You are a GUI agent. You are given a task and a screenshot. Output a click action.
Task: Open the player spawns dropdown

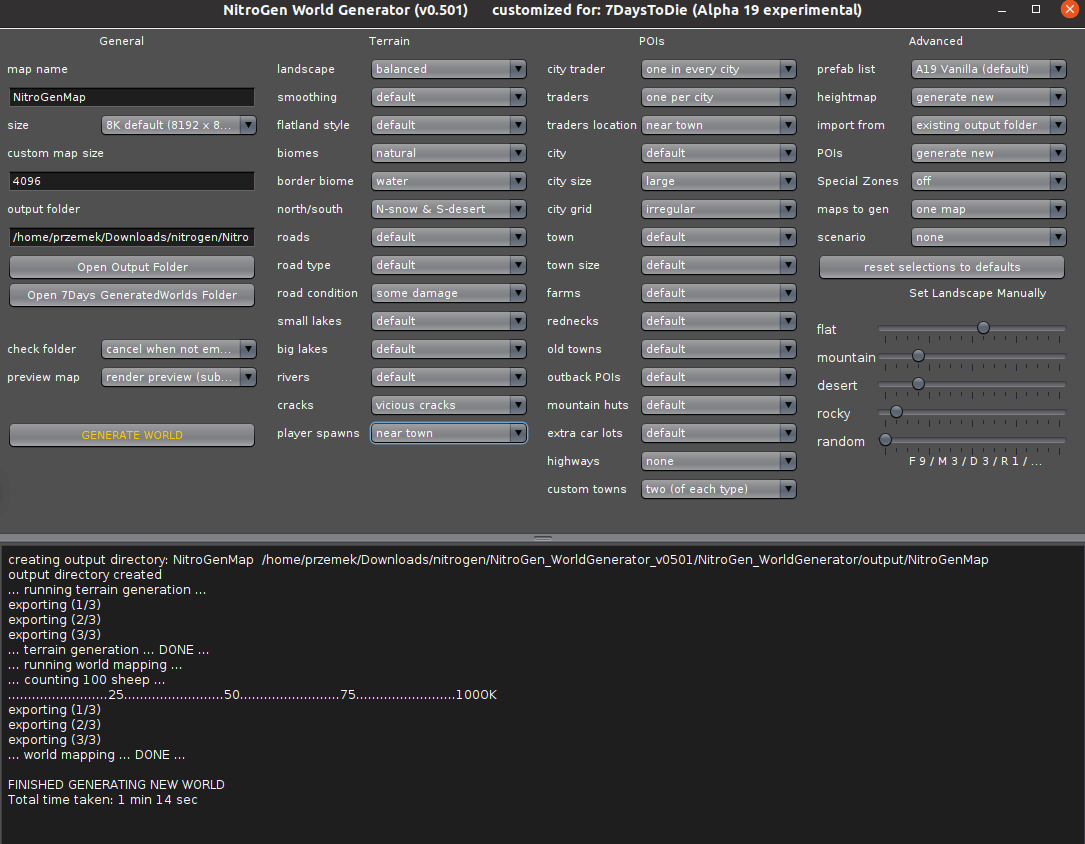pyautogui.click(x=448, y=432)
